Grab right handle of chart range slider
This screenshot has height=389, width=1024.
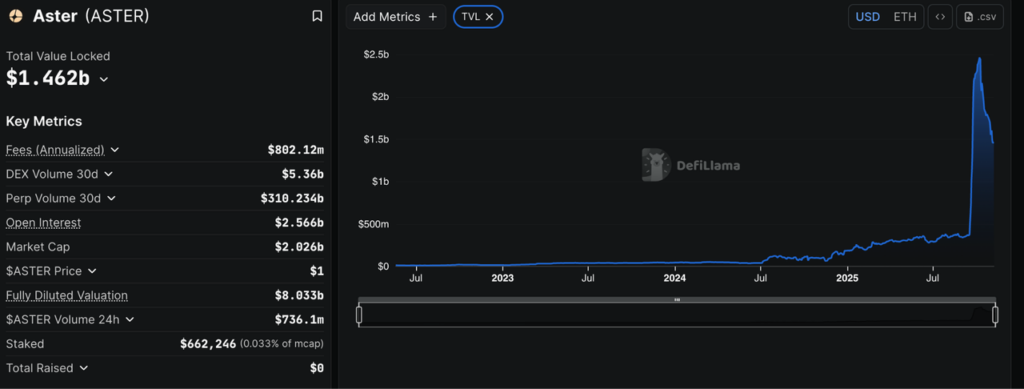coord(995,315)
